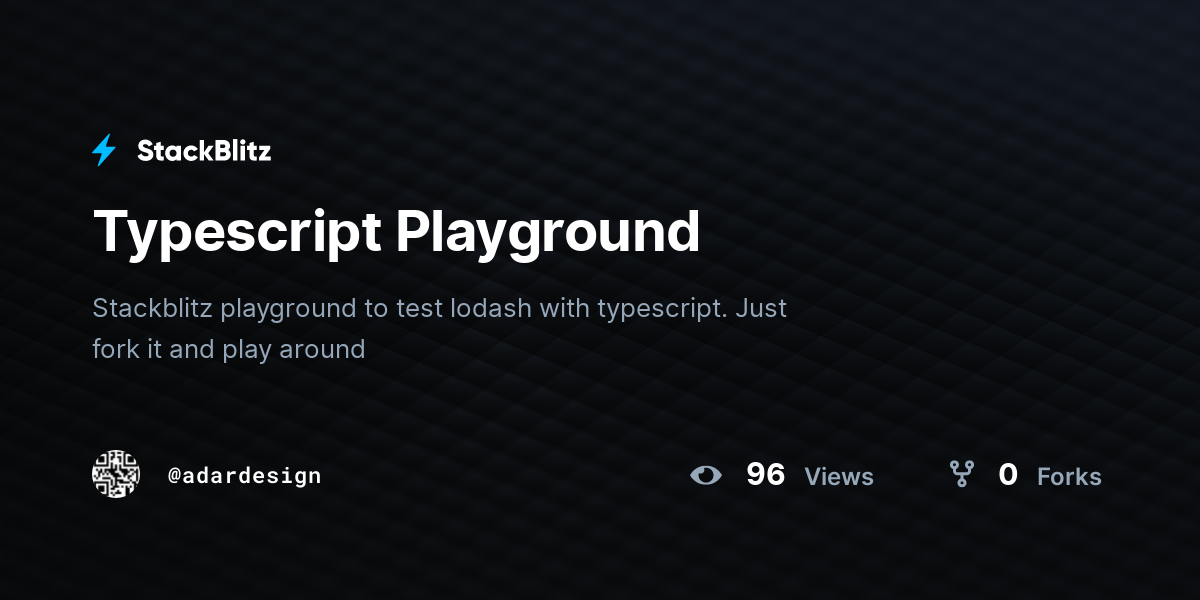Image resolution: width=1200 pixels, height=600 pixels.
Task: Click the project description text
Action: pos(440,328)
